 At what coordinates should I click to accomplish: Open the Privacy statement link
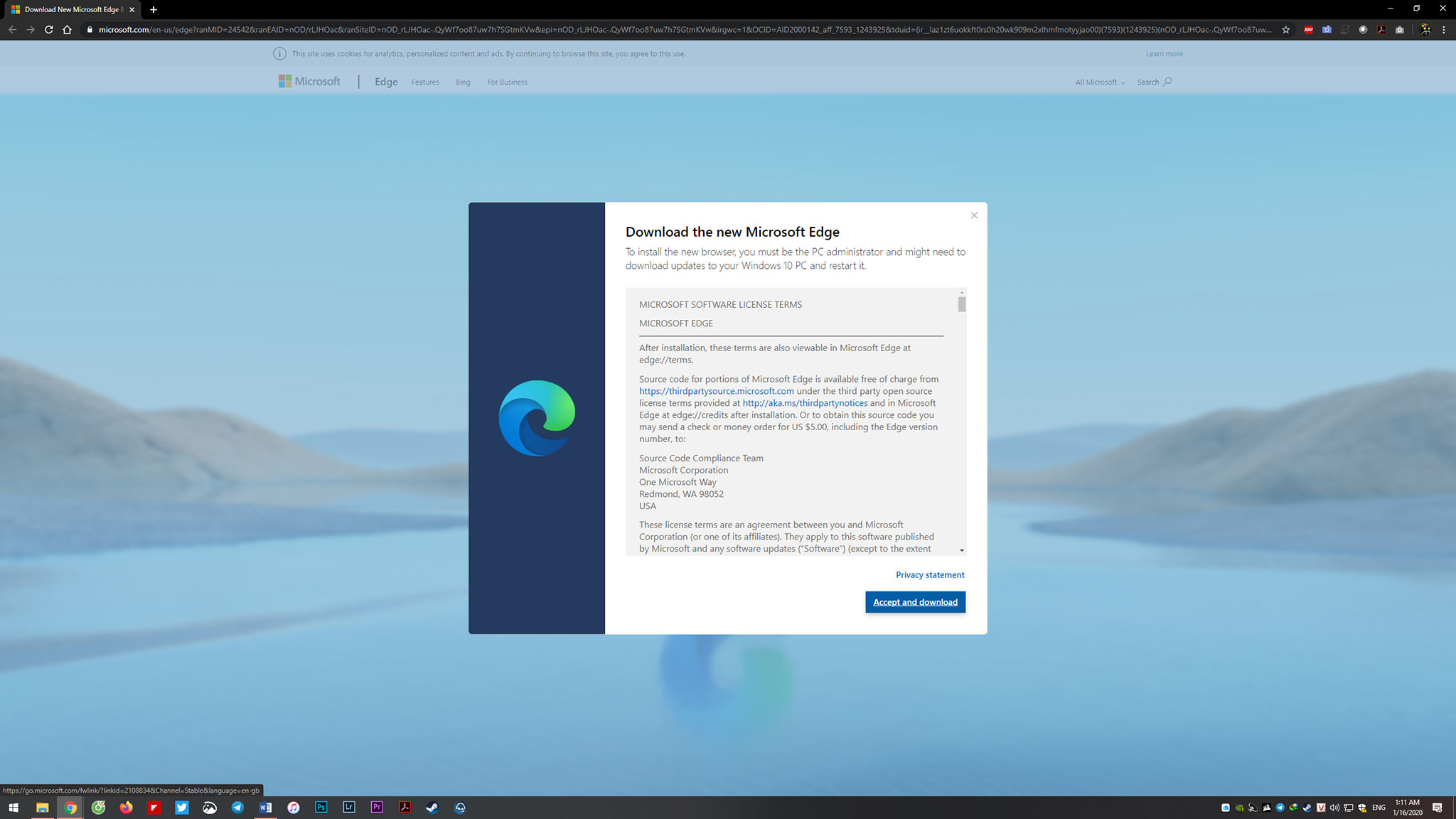click(930, 574)
